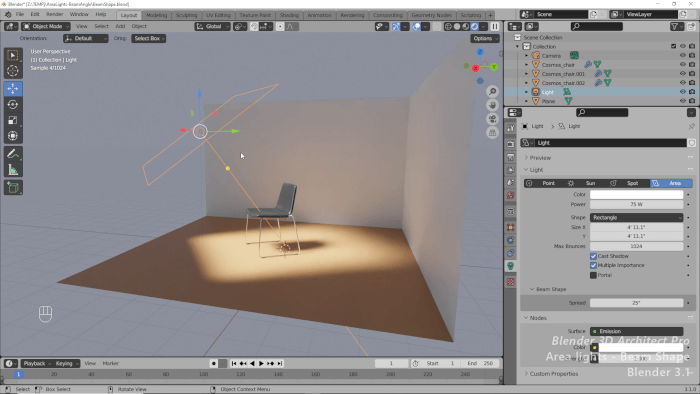The height and width of the screenshot is (394, 700).
Task: Toggle camera view icon
Action: (492, 119)
